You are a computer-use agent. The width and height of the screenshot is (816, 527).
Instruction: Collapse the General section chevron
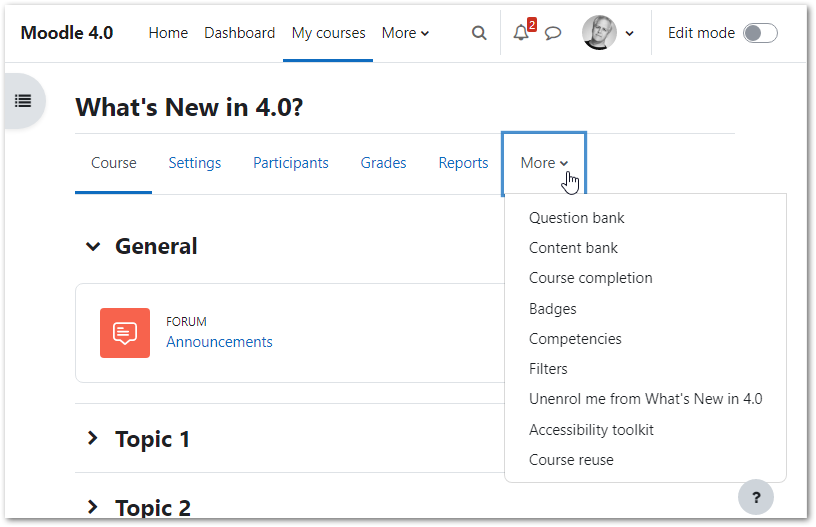tap(93, 246)
